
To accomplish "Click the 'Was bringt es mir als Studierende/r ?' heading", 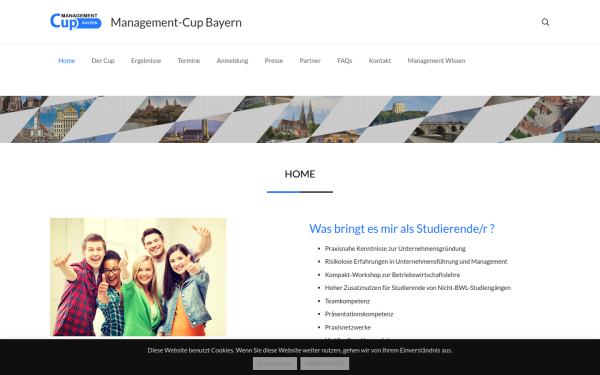I will click(x=402, y=228).
